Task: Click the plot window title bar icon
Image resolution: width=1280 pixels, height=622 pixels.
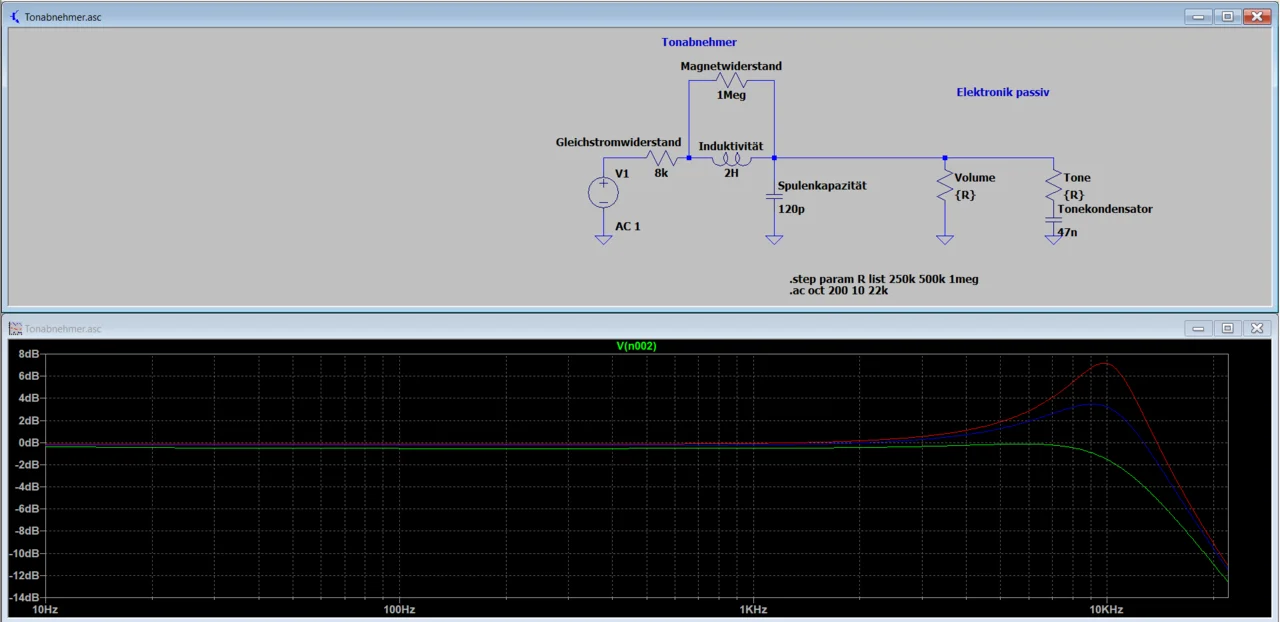Action: (x=15, y=328)
